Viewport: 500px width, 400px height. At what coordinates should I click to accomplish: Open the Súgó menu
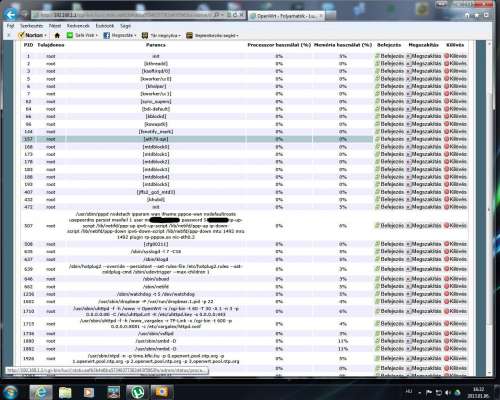tap(125, 26)
